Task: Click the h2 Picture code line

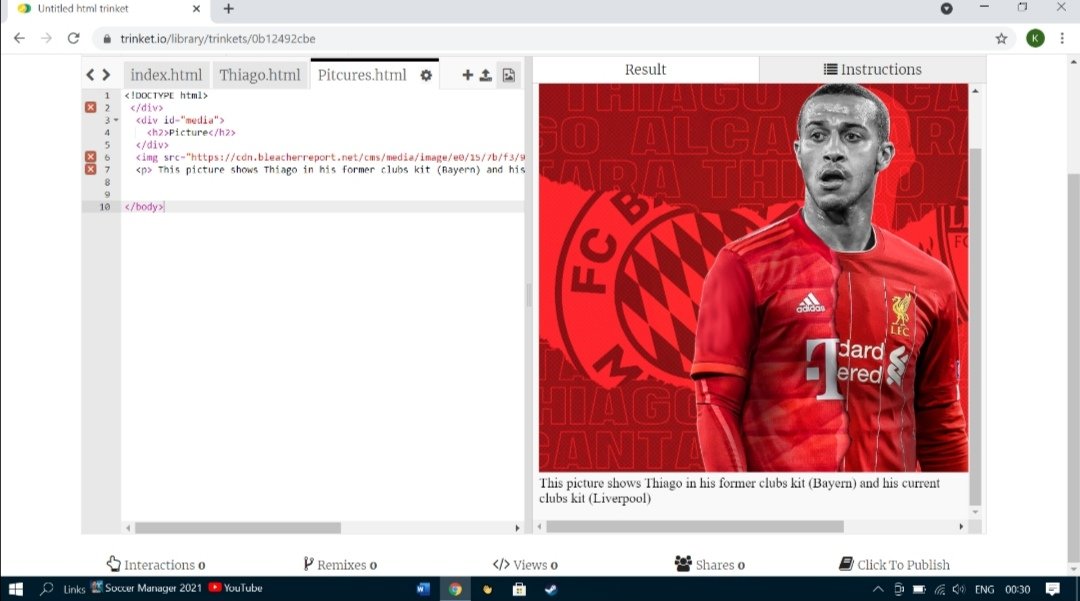Action: [191, 132]
